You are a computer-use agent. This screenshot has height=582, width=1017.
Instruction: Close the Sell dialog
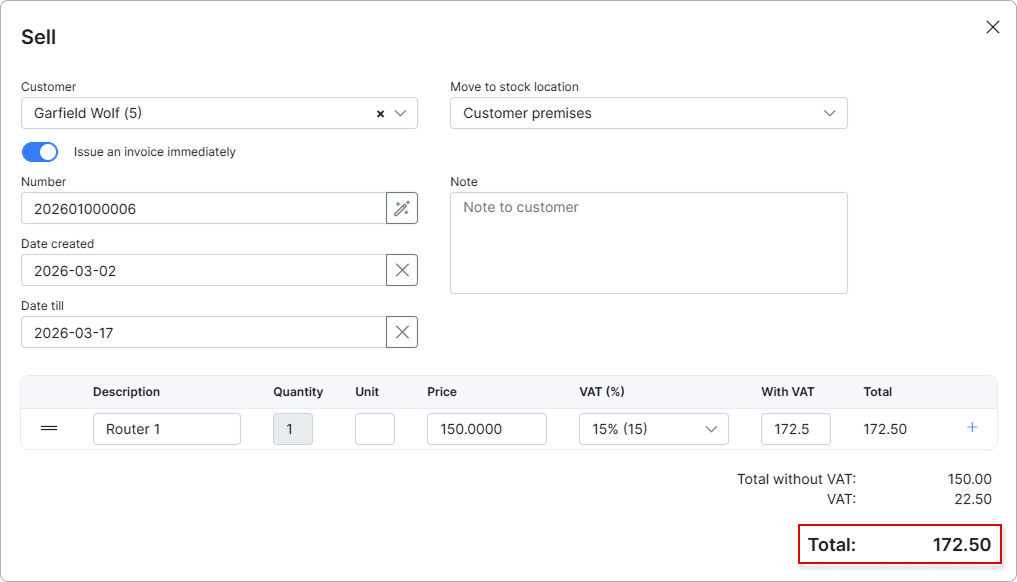(992, 27)
